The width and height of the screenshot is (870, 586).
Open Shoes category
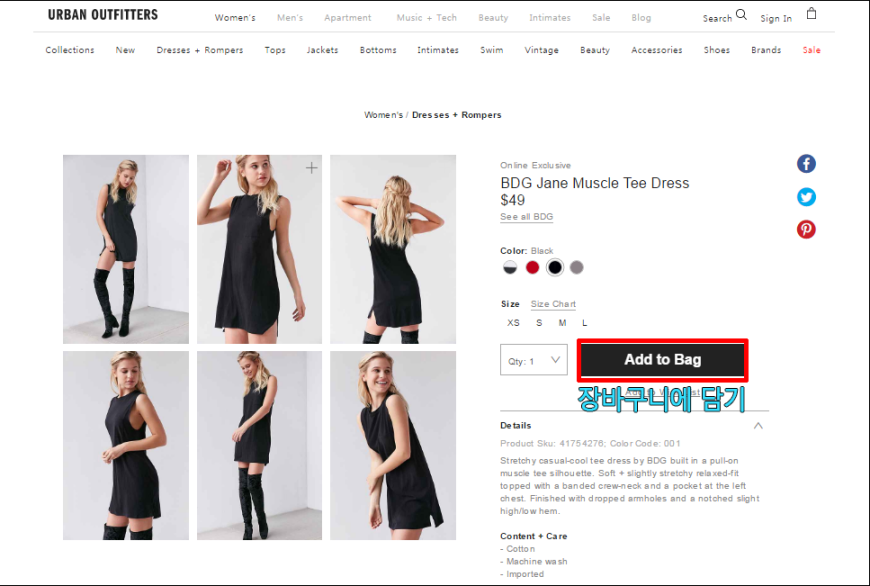point(717,50)
